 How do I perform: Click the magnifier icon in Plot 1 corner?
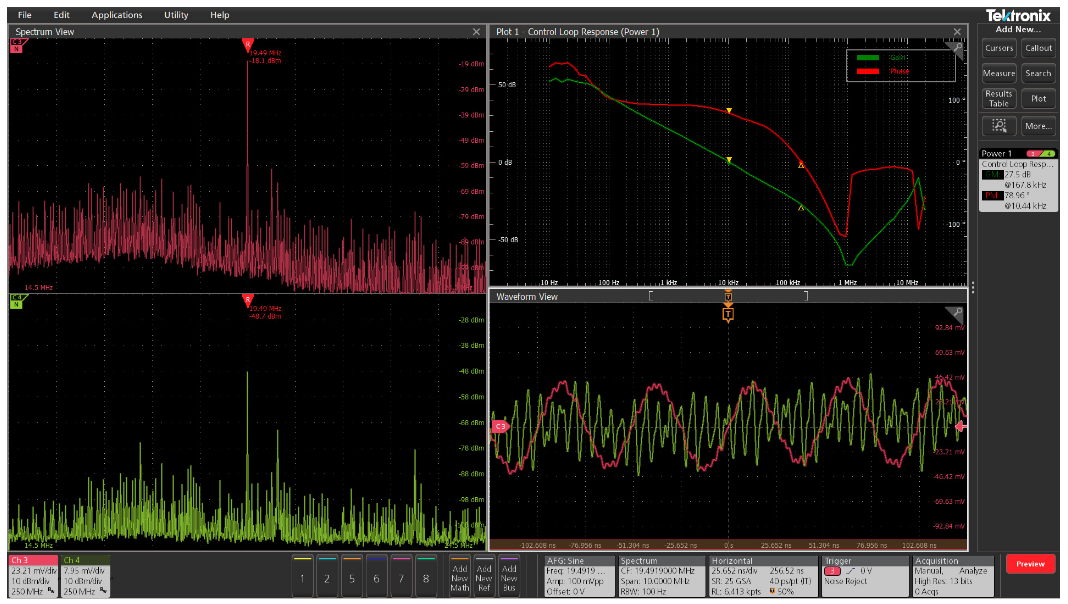point(957,47)
